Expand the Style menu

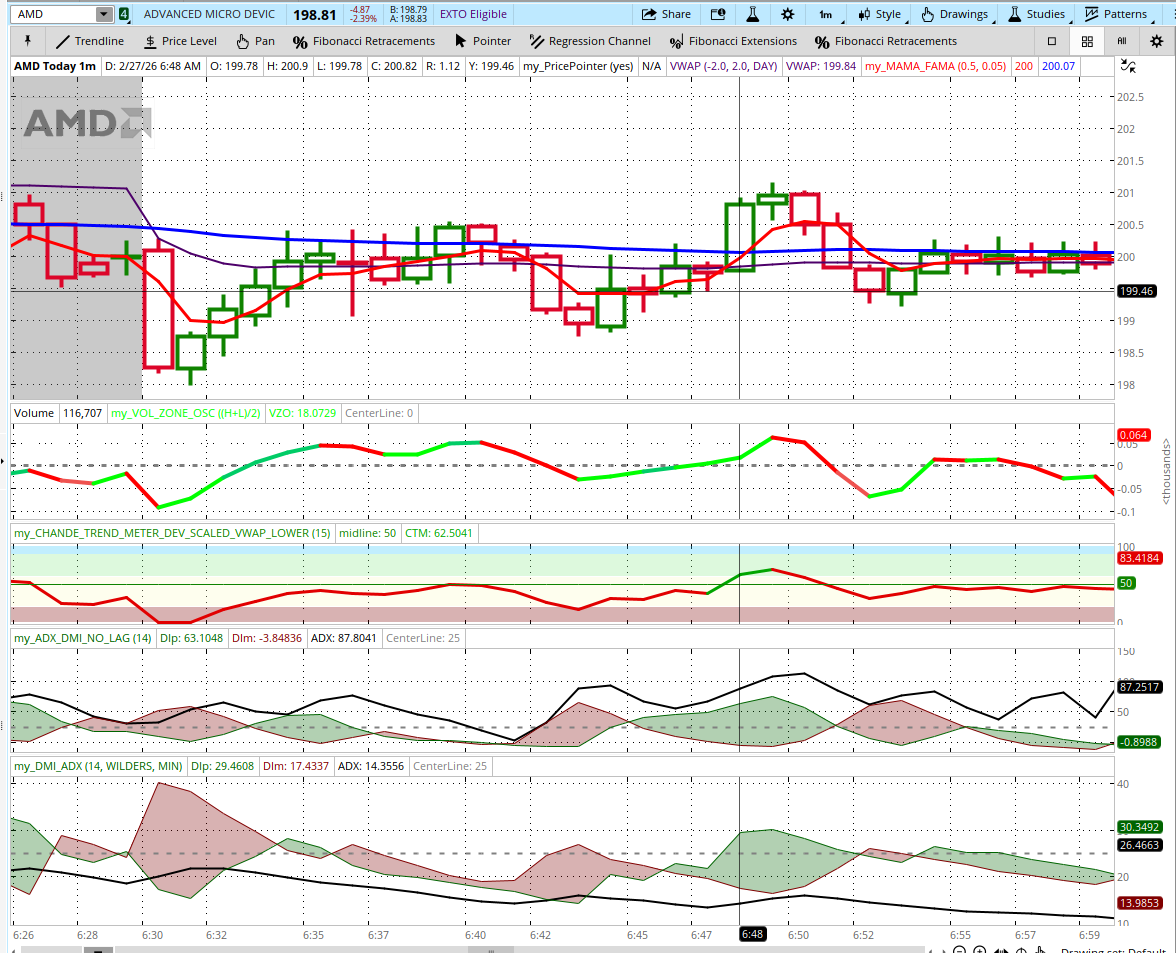[x=879, y=14]
